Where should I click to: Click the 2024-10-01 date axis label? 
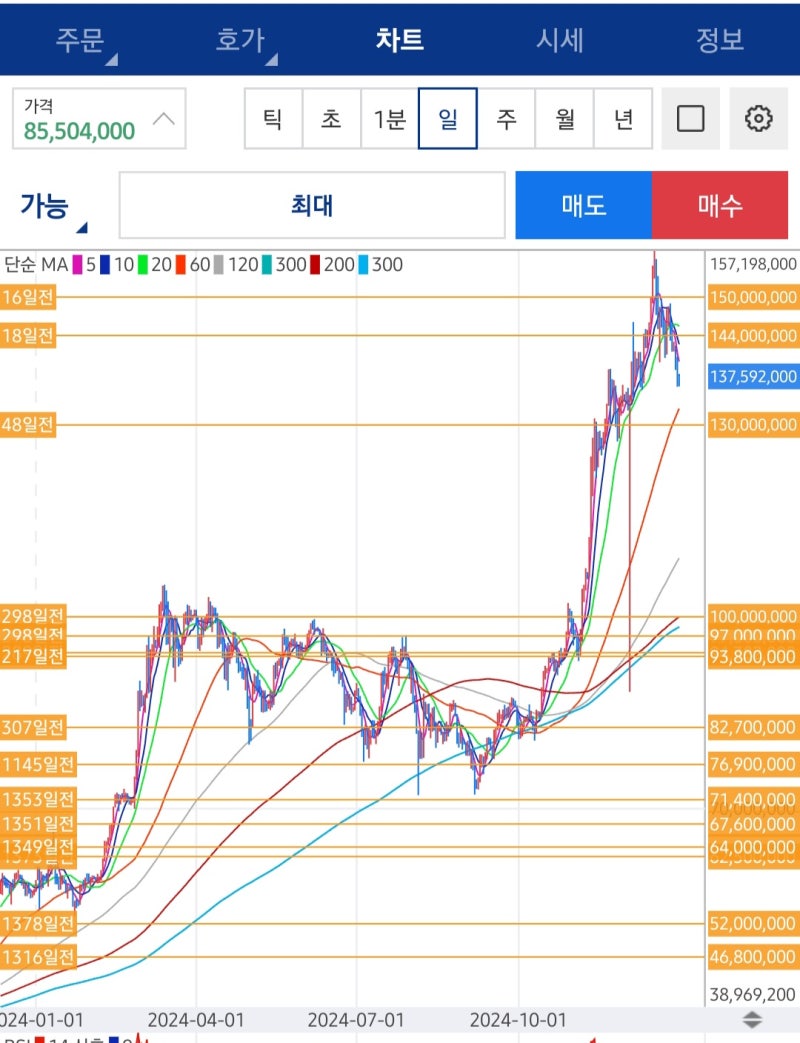[518, 1020]
